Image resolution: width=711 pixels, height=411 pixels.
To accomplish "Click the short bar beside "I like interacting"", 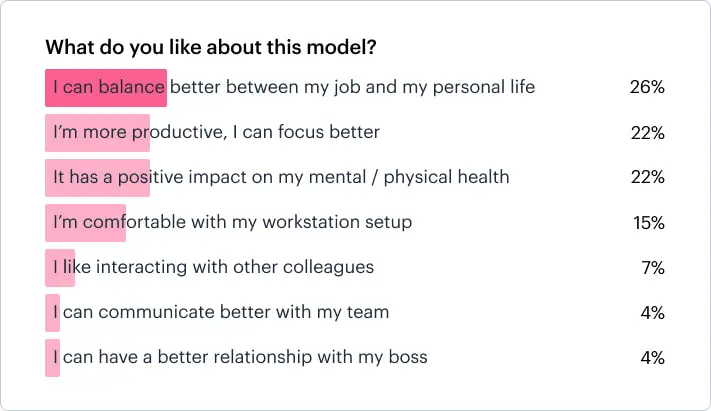I will pyautogui.click(x=58, y=267).
